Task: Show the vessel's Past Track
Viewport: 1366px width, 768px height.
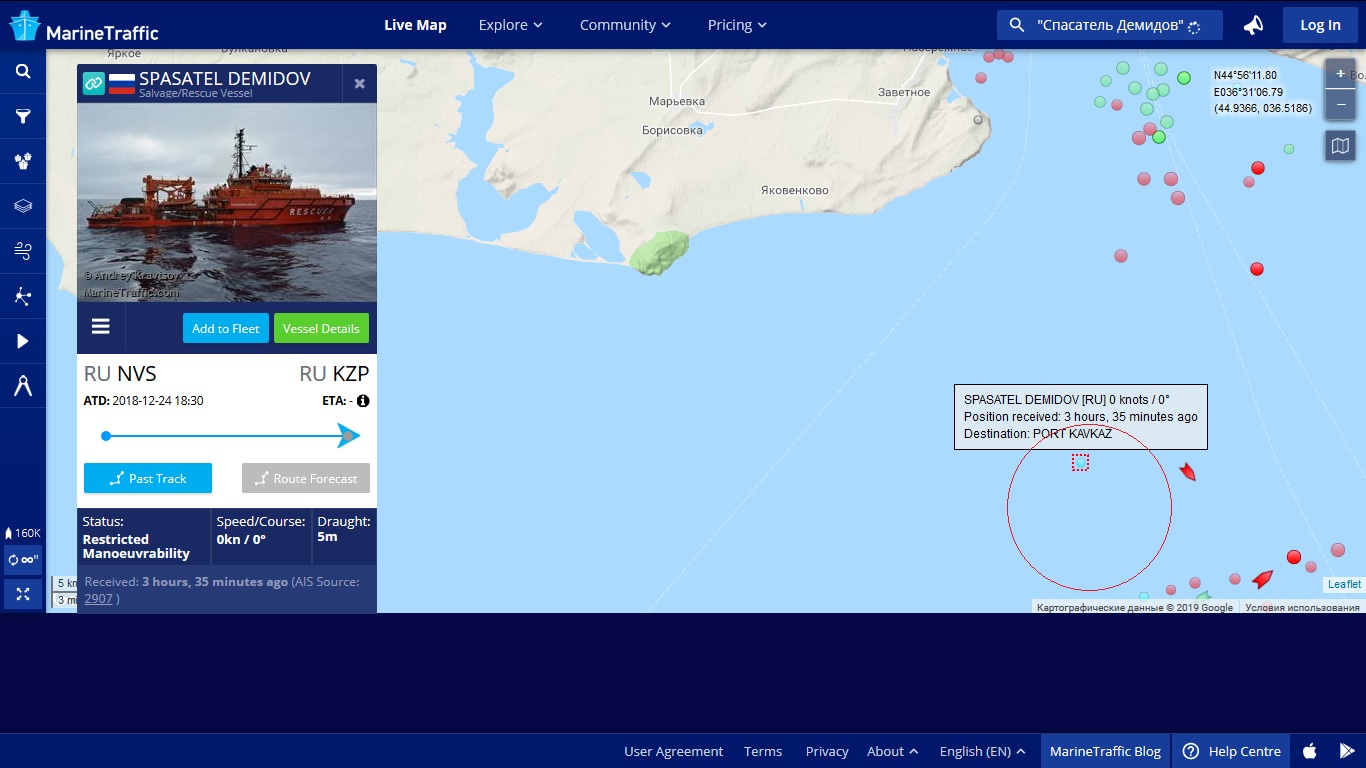Action: point(148,478)
